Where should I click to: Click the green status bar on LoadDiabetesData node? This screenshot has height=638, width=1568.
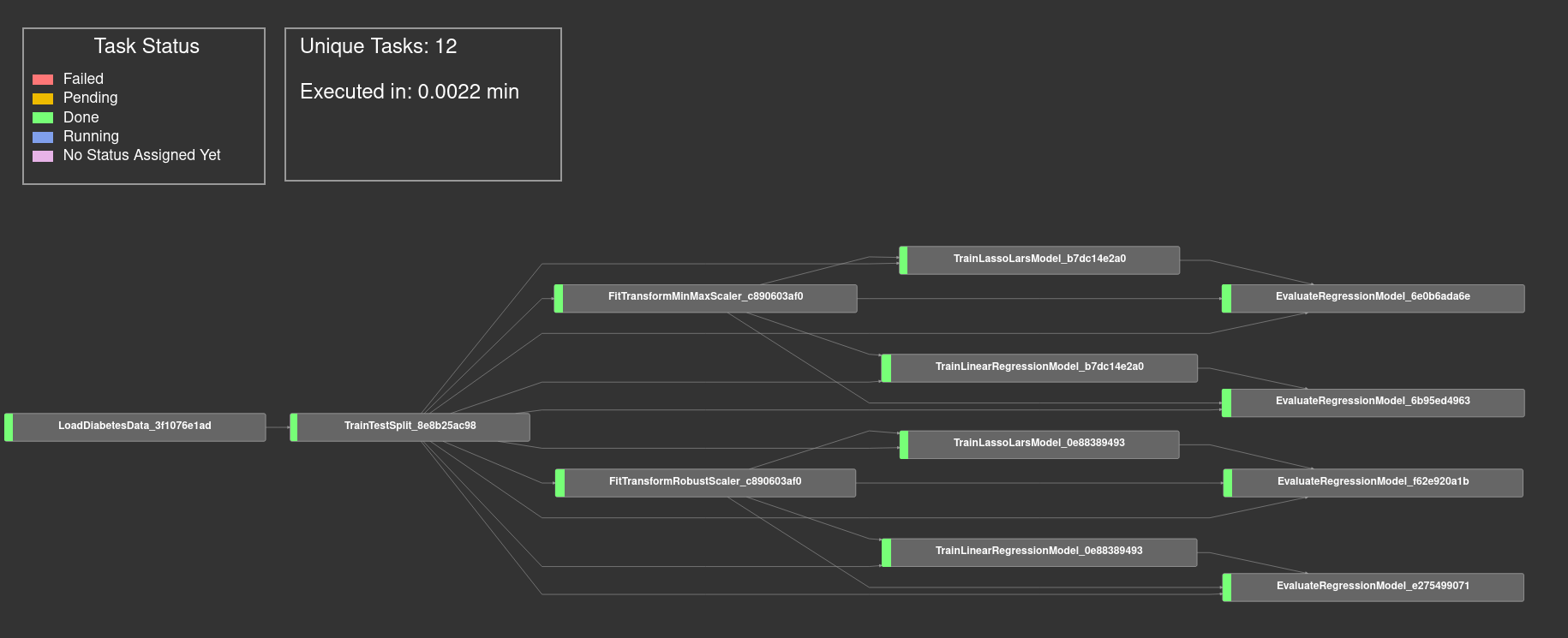[9, 426]
